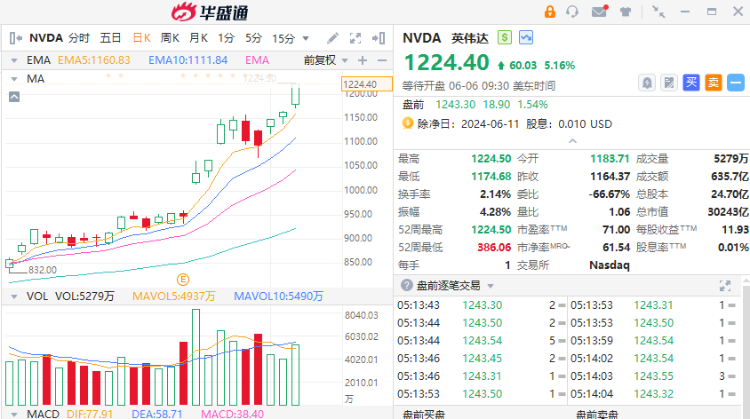Click the blue 买 buy button
750x419 pixels.
pyautogui.click(x=691, y=83)
